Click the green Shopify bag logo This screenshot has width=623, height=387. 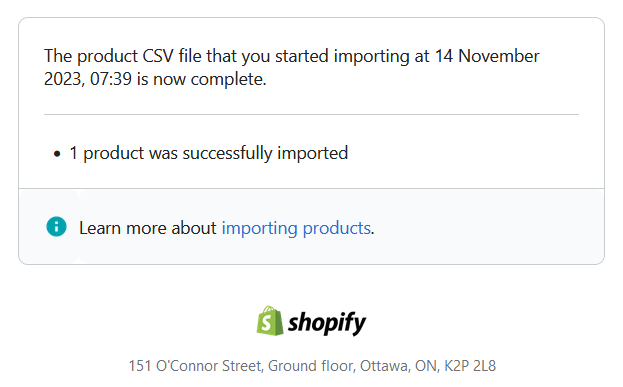point(270,321)
